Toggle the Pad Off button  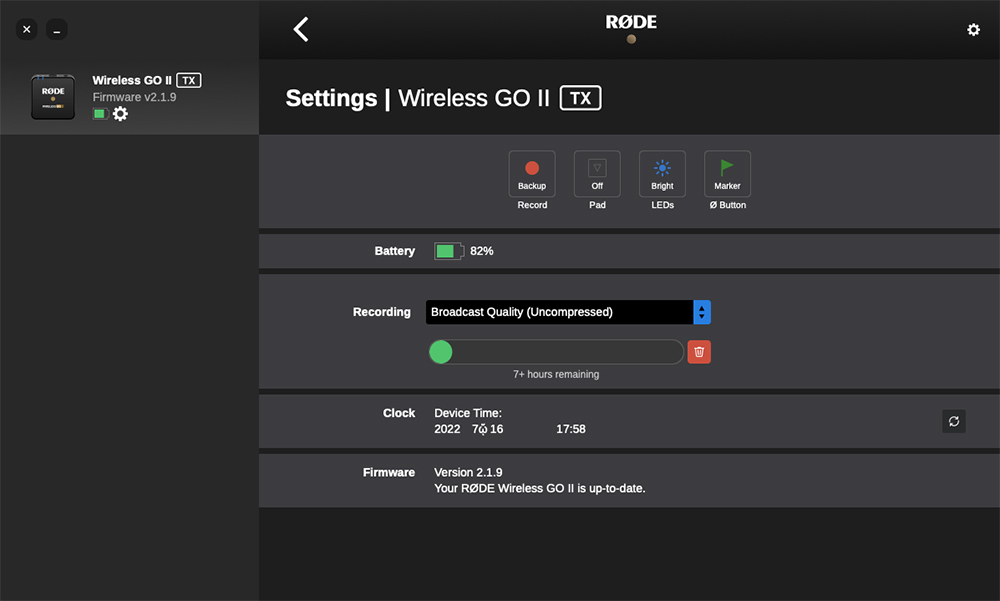click(597, 174)
